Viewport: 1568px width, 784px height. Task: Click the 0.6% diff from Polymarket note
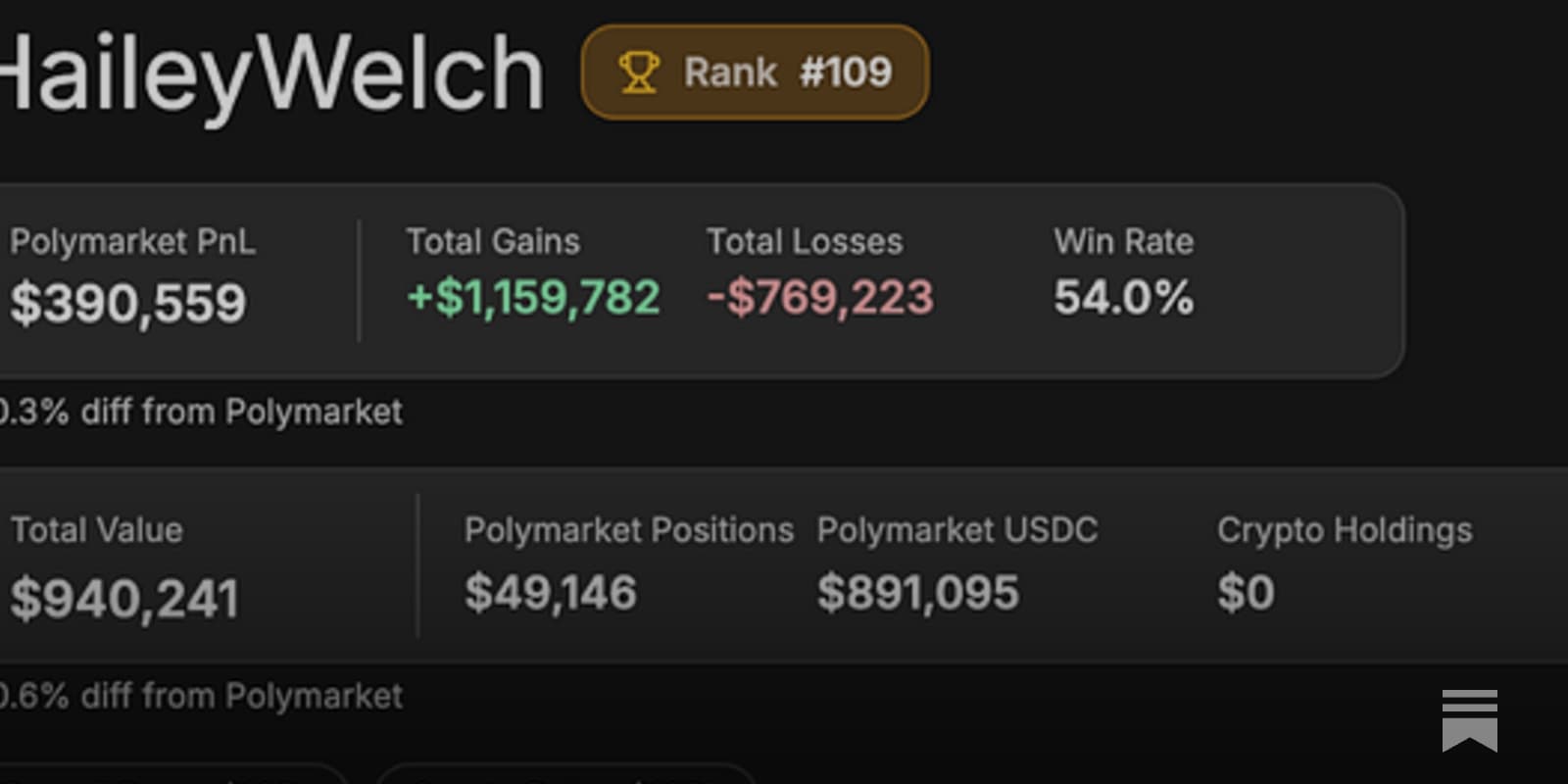point(201,696)
